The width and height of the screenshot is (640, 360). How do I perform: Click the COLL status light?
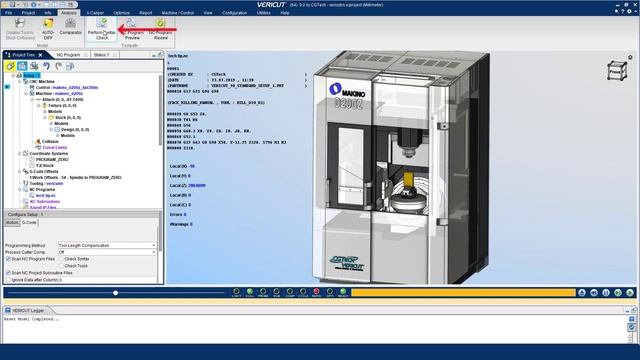point(250,292)
